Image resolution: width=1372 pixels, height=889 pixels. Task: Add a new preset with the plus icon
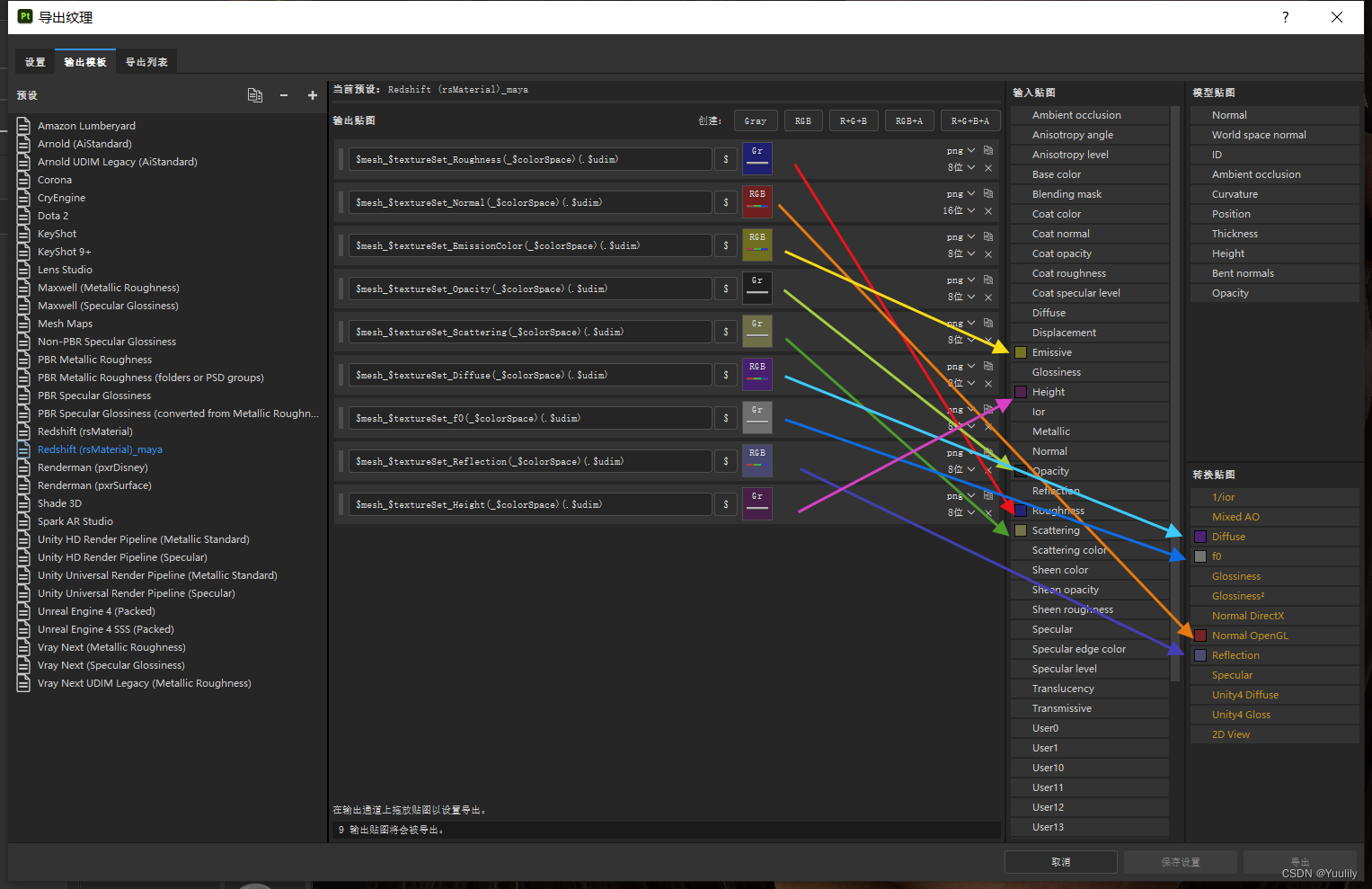[x=313, y=95]
